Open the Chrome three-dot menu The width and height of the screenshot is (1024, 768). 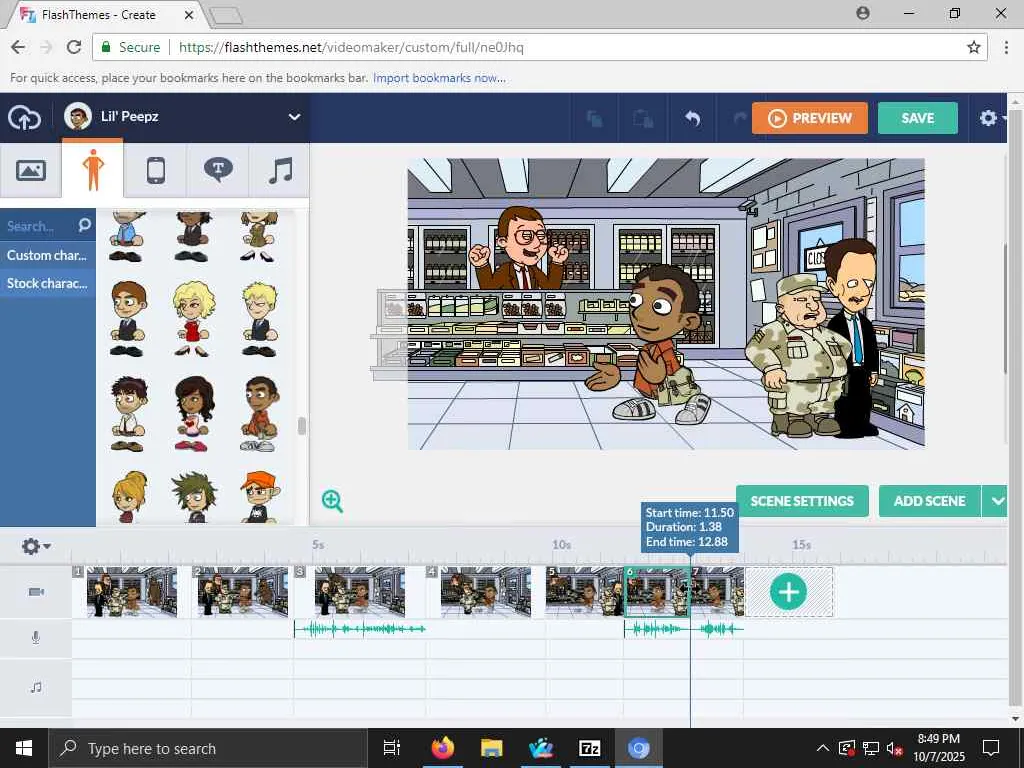click(x=1006, y=47)
